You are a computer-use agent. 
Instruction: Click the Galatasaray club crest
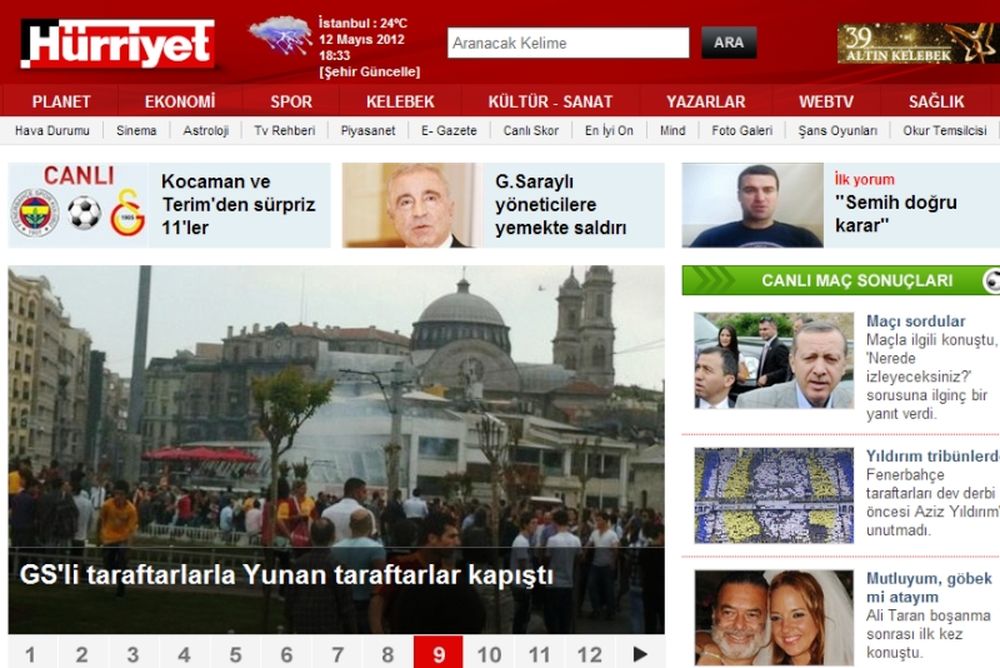point(128,212)
